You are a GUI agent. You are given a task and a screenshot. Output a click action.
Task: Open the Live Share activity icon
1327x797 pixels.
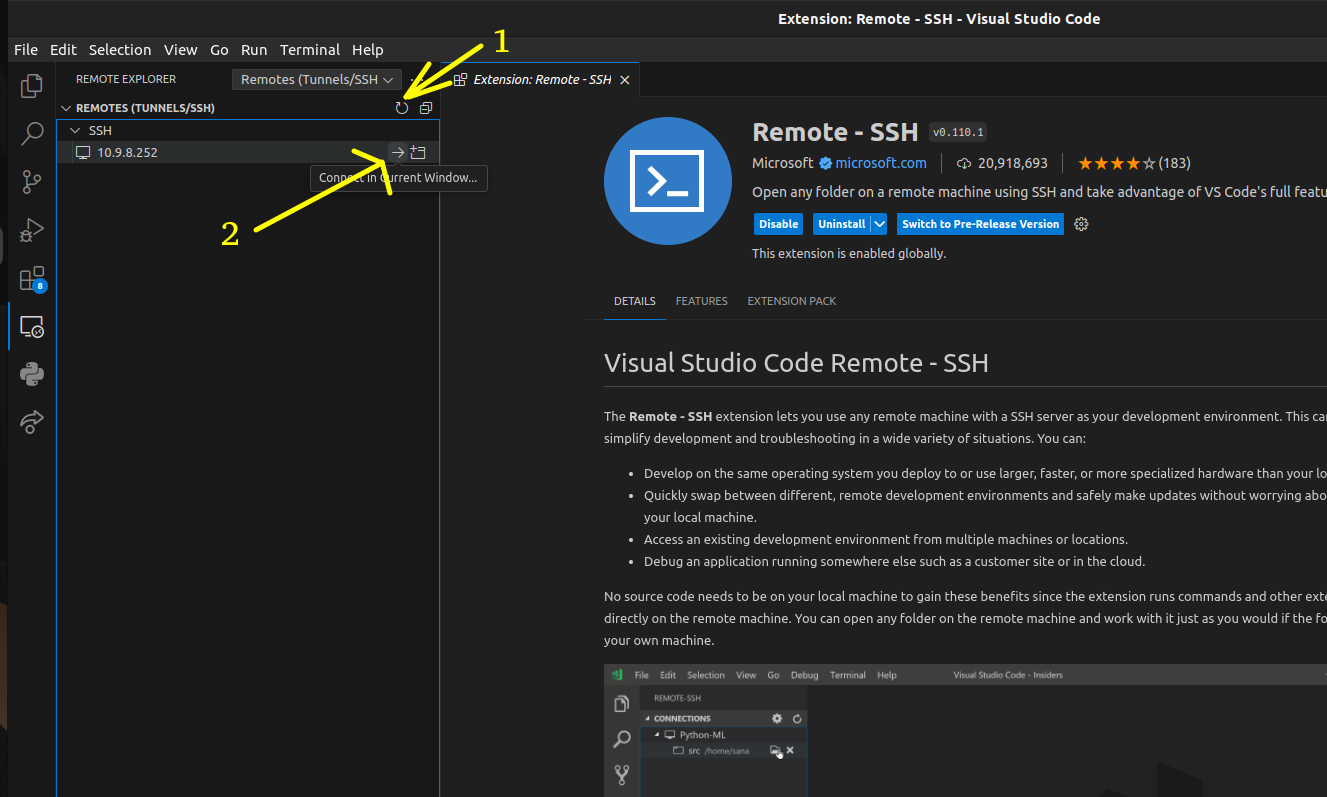(32, 422)
